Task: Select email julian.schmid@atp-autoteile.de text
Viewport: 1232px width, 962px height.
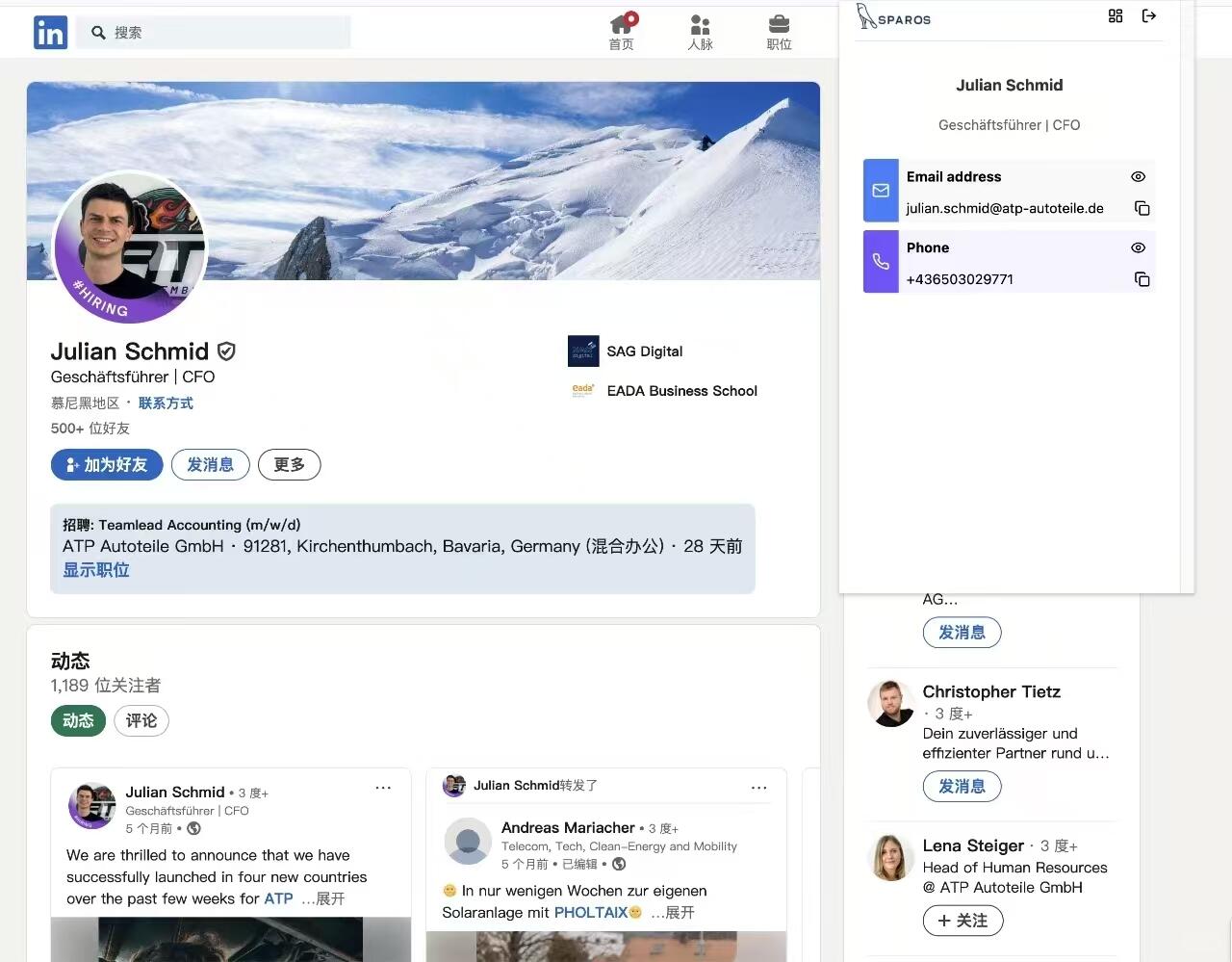Action: [1005, 208]
